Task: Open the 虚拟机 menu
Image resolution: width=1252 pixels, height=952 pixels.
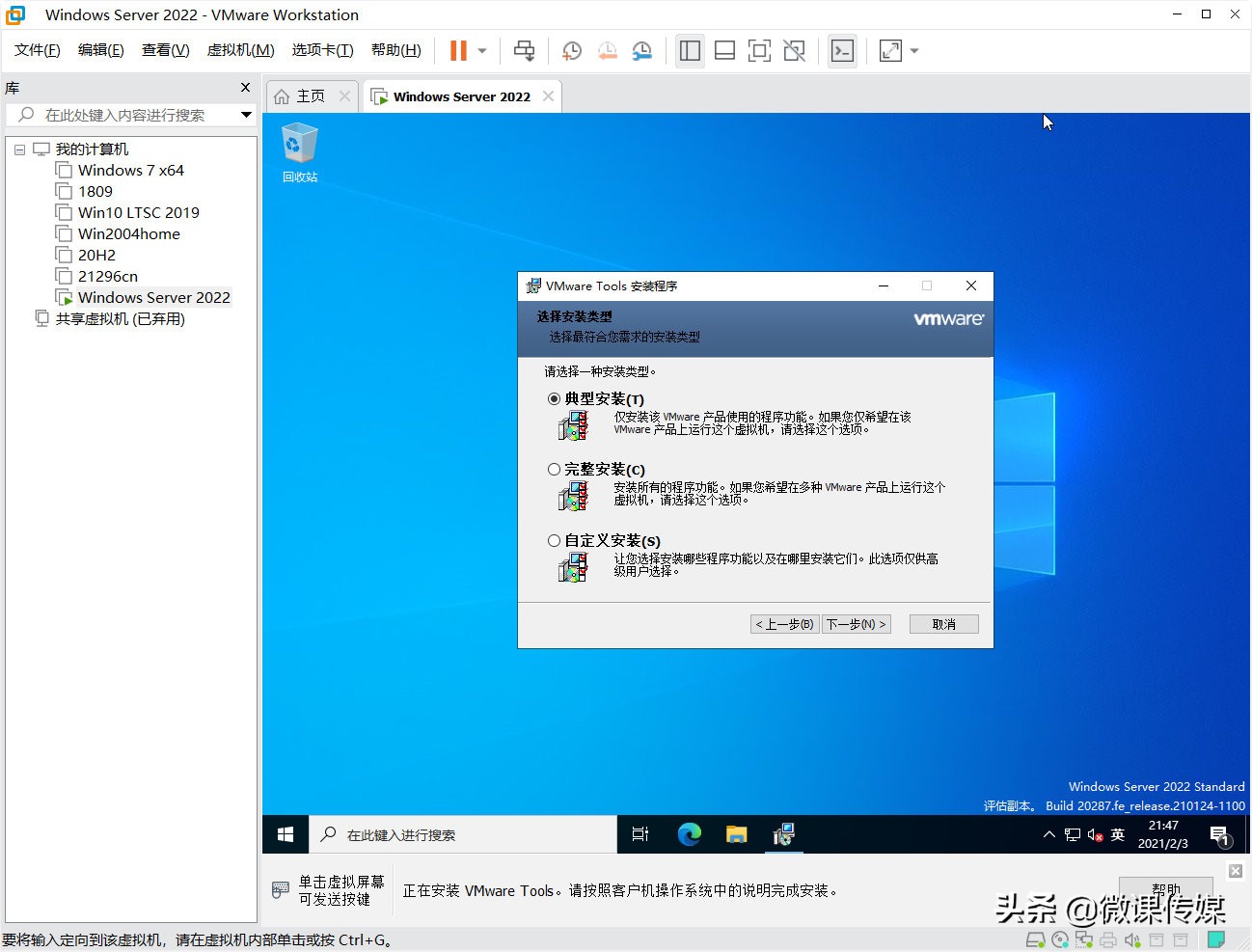Action: 240,49
